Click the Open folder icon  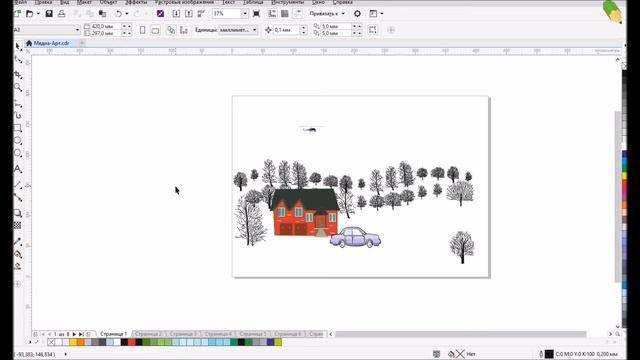tap(29, 13)
